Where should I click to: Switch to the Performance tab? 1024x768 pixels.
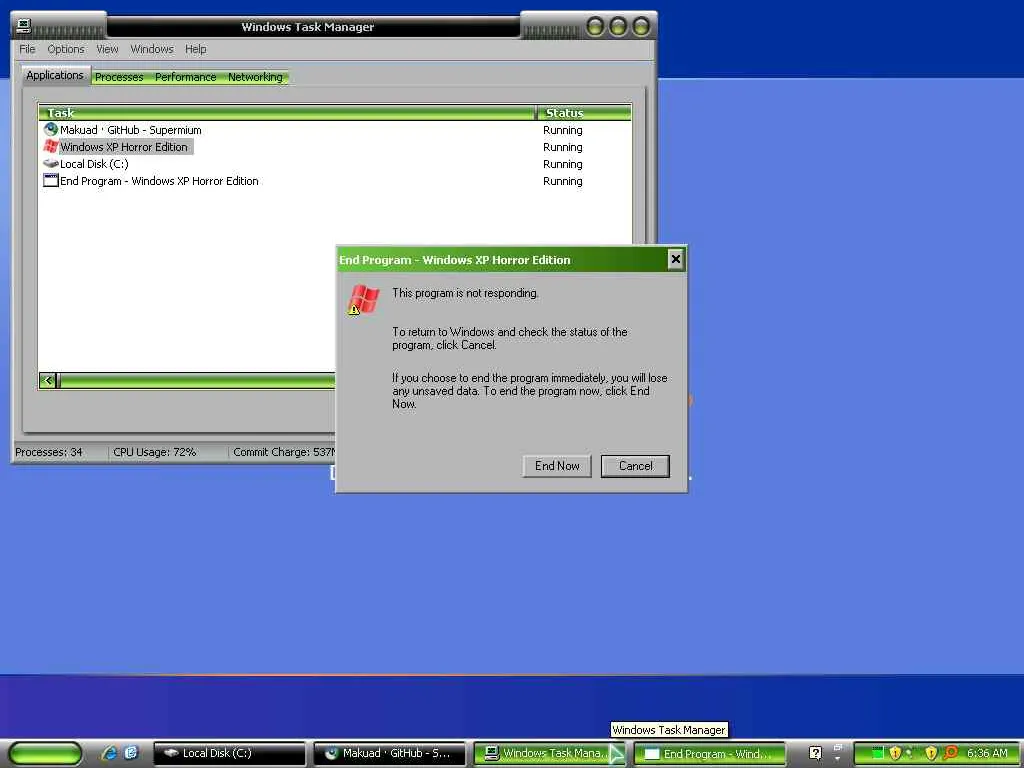[185, 77]
